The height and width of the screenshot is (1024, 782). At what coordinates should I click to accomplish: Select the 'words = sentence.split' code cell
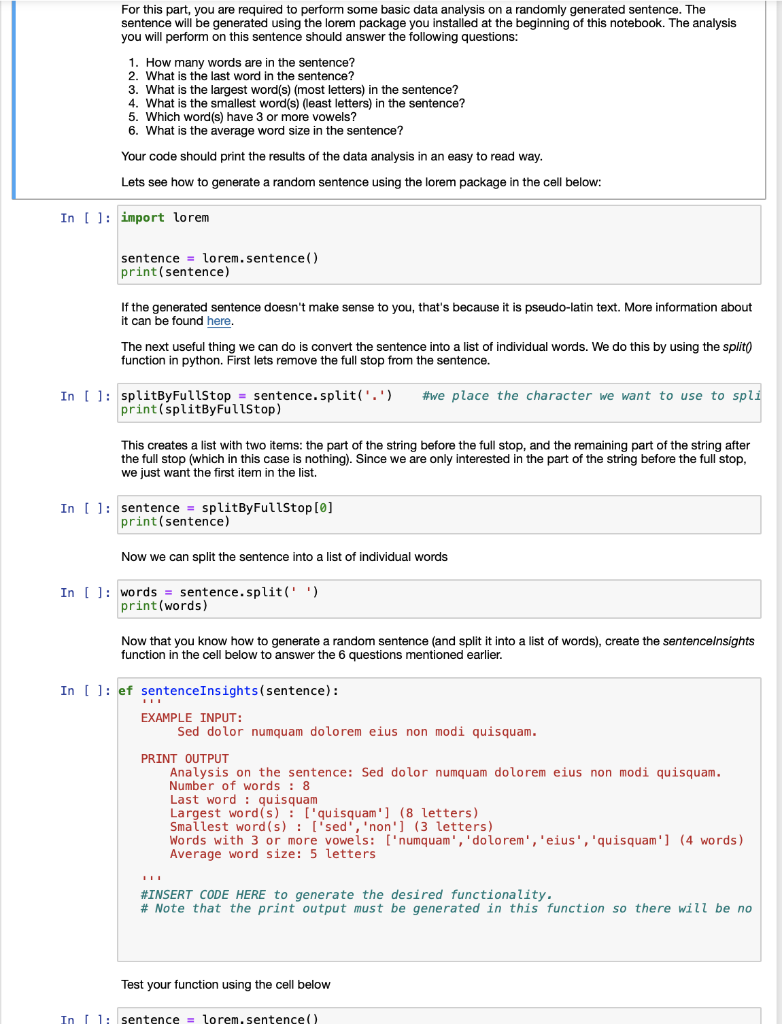pyautogui.click(x=439, y=599)
